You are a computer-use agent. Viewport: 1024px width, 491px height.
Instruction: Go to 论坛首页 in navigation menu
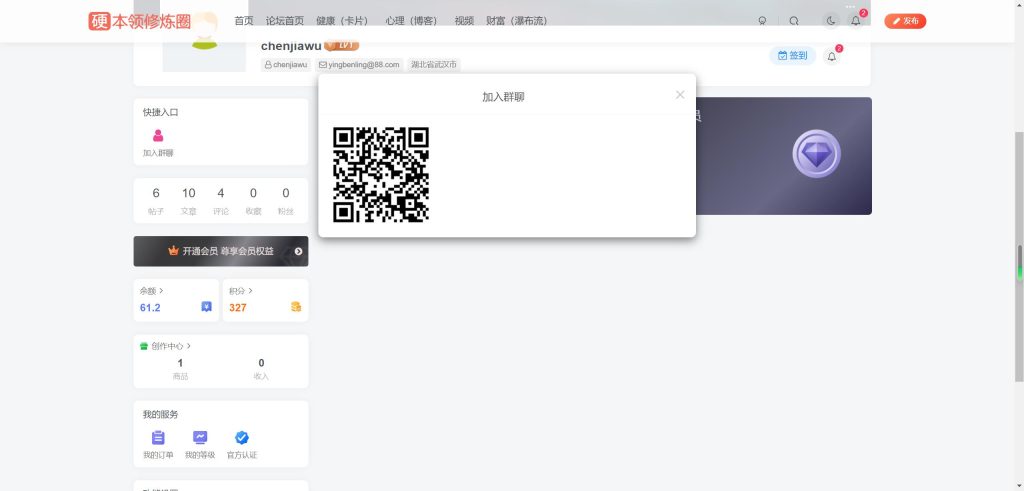tap(285, 21)
